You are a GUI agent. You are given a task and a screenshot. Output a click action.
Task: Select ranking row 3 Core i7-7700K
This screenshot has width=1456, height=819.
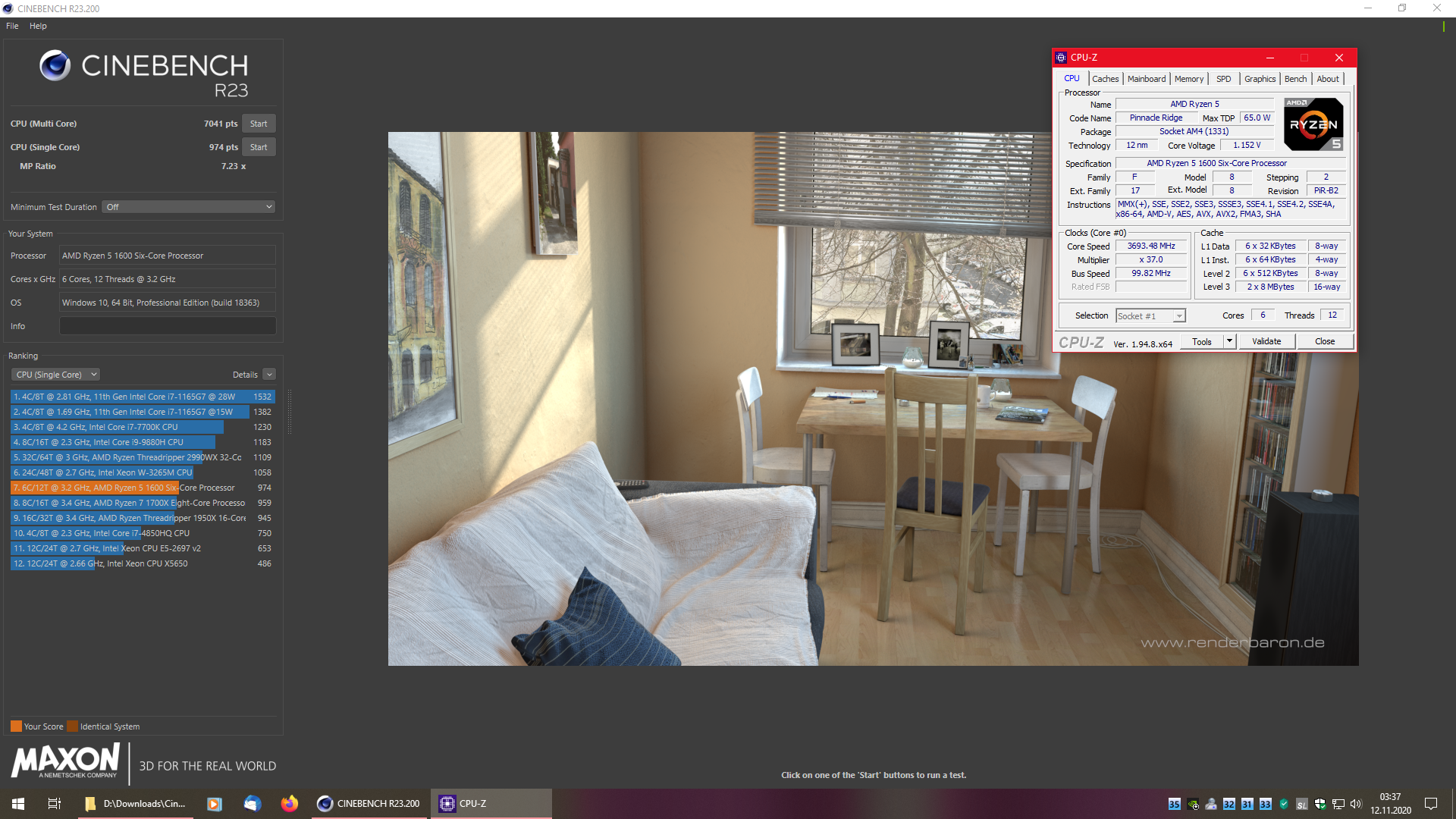click(x=143, y=427)
